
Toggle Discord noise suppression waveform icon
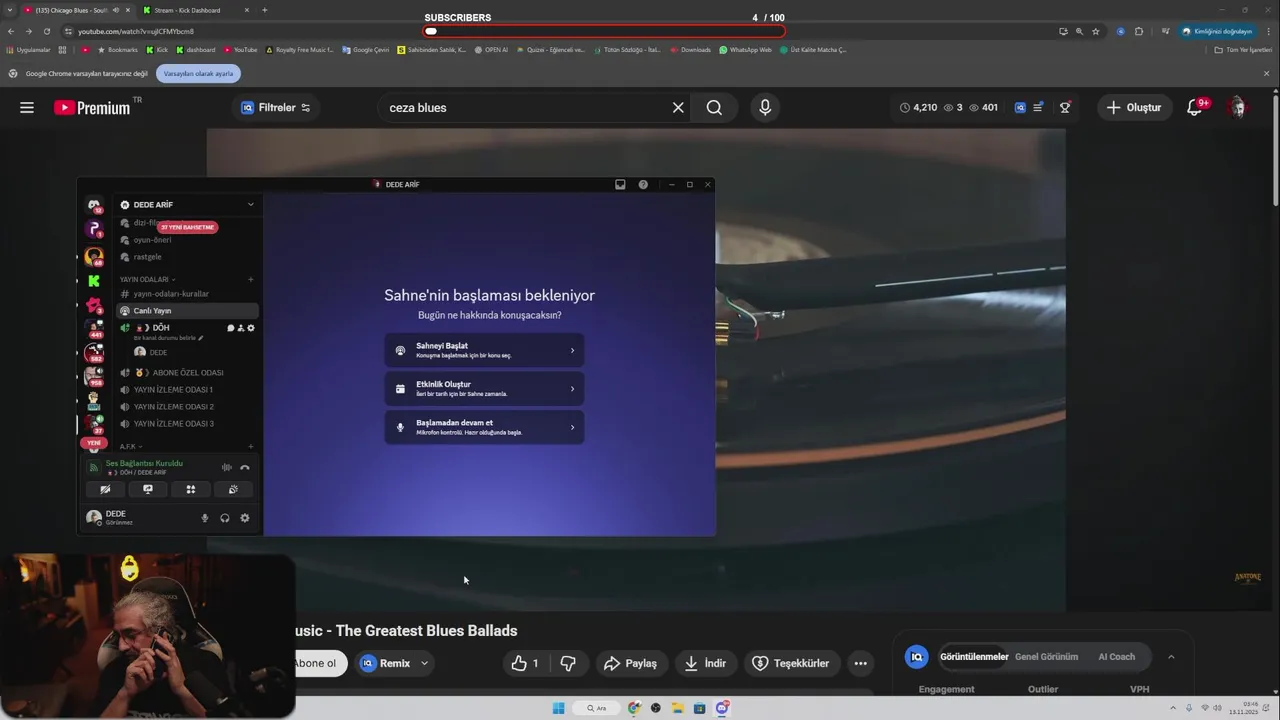227,467
